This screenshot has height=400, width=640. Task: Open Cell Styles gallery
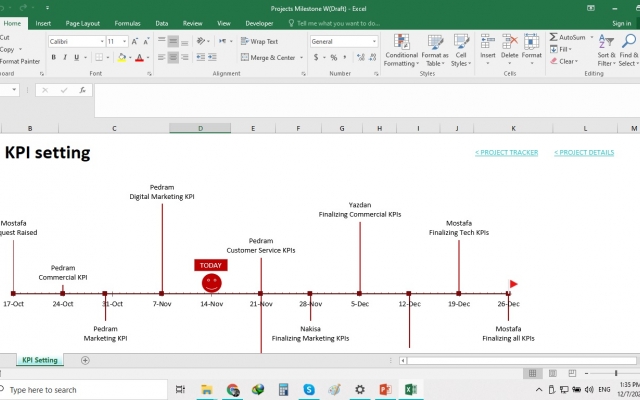461,50
